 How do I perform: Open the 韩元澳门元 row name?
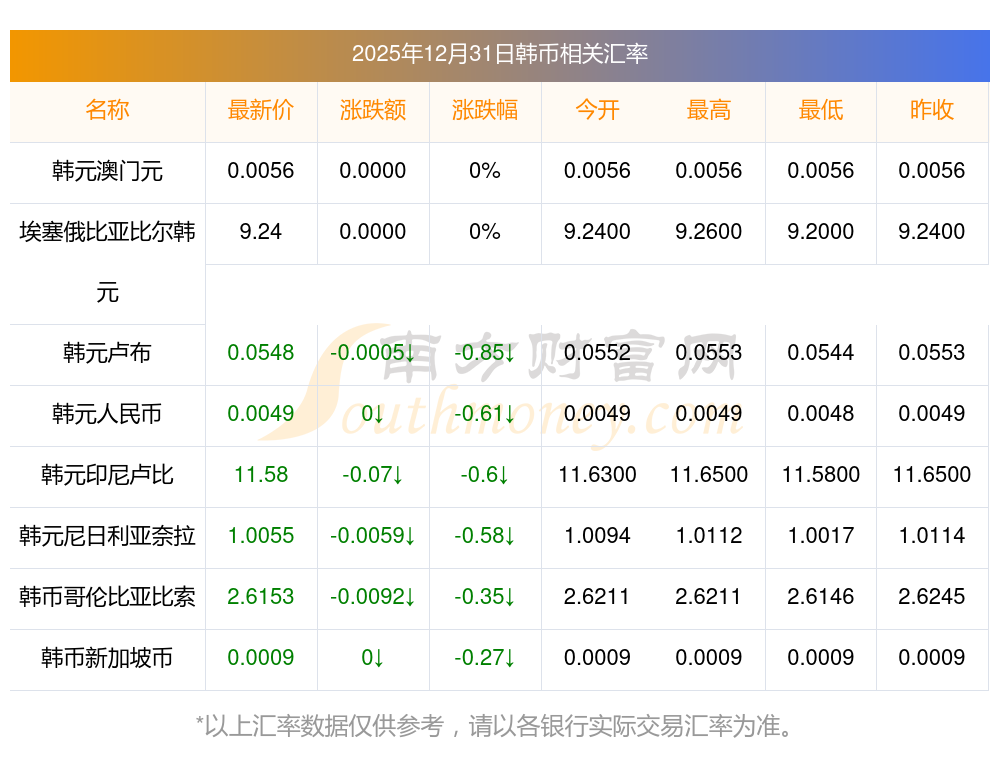tap(107, 171)
